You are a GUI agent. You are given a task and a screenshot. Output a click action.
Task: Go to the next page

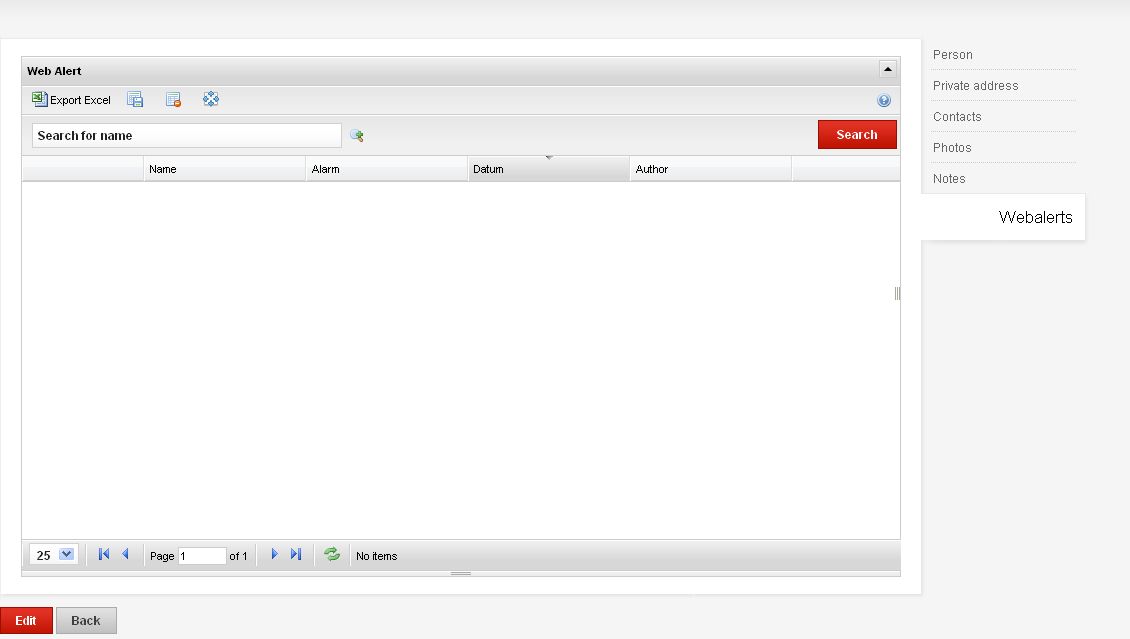(274, 555)
